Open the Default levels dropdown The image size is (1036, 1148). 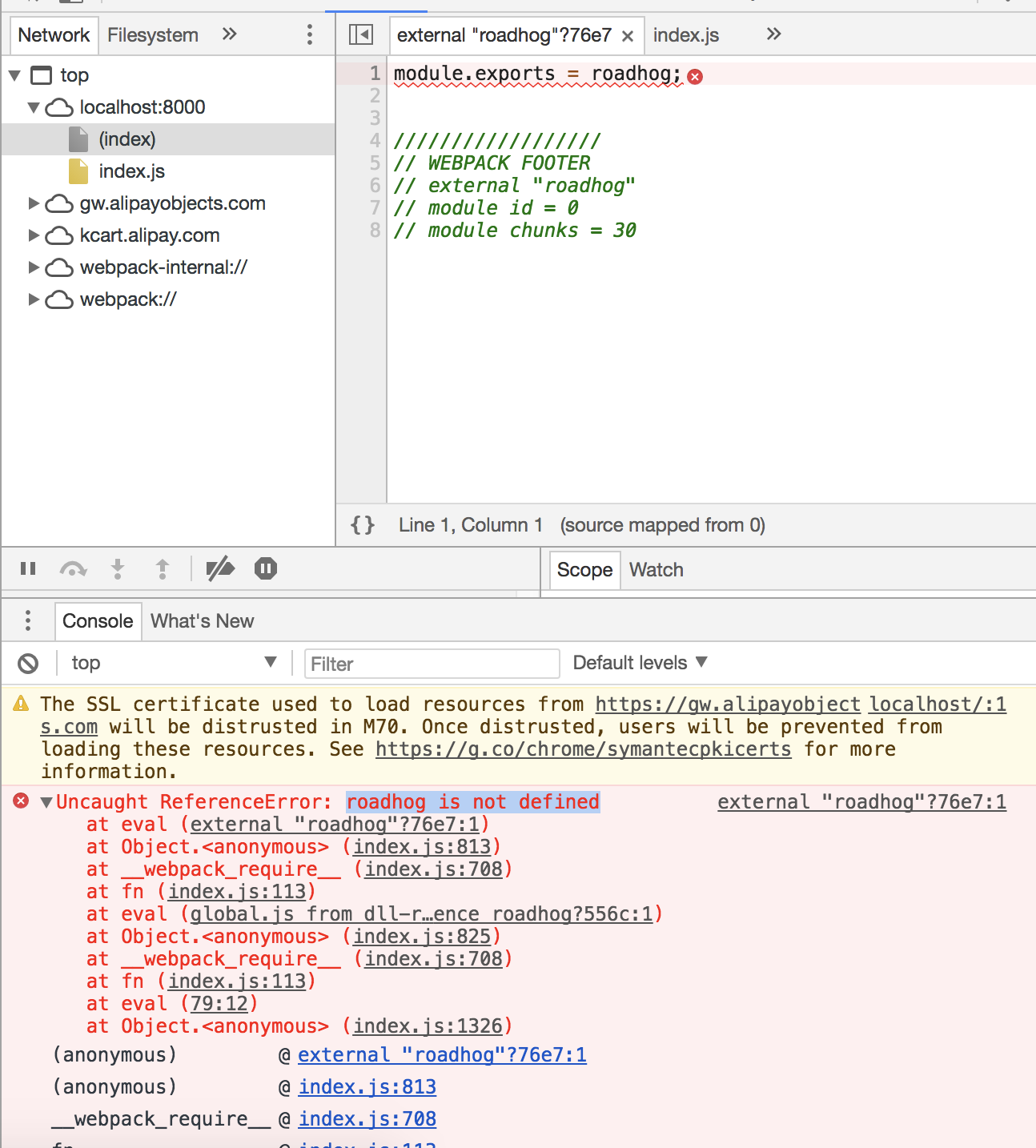(x=638, y=663)
